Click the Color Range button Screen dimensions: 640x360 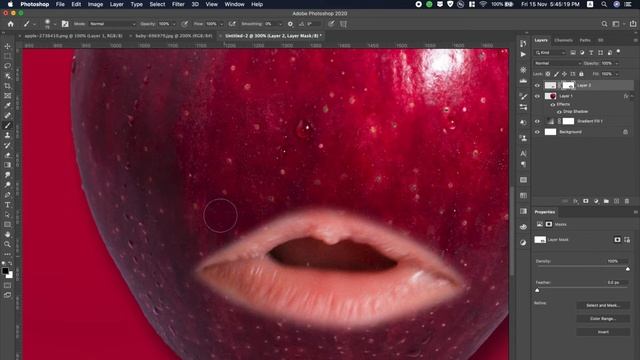603,318
